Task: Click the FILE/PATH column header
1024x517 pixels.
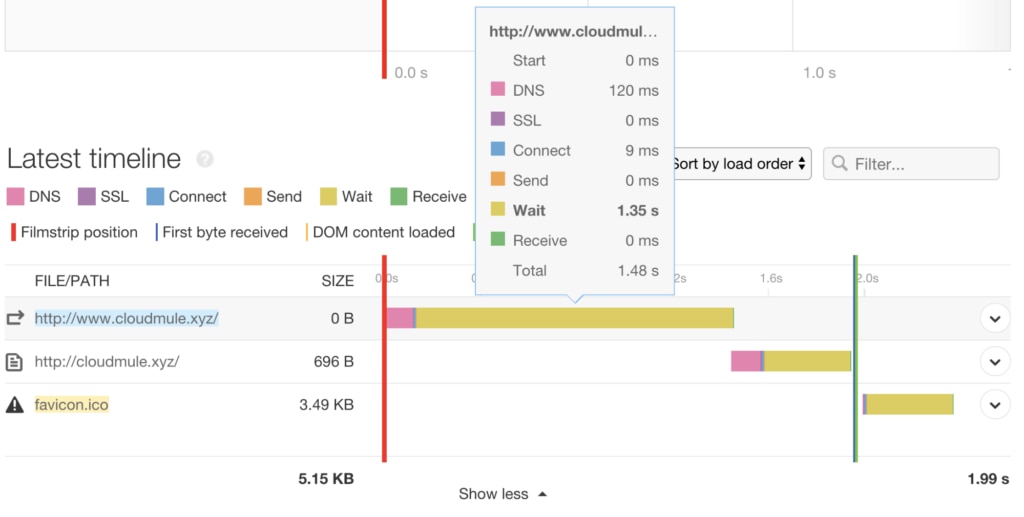Action: pos(72,281)
